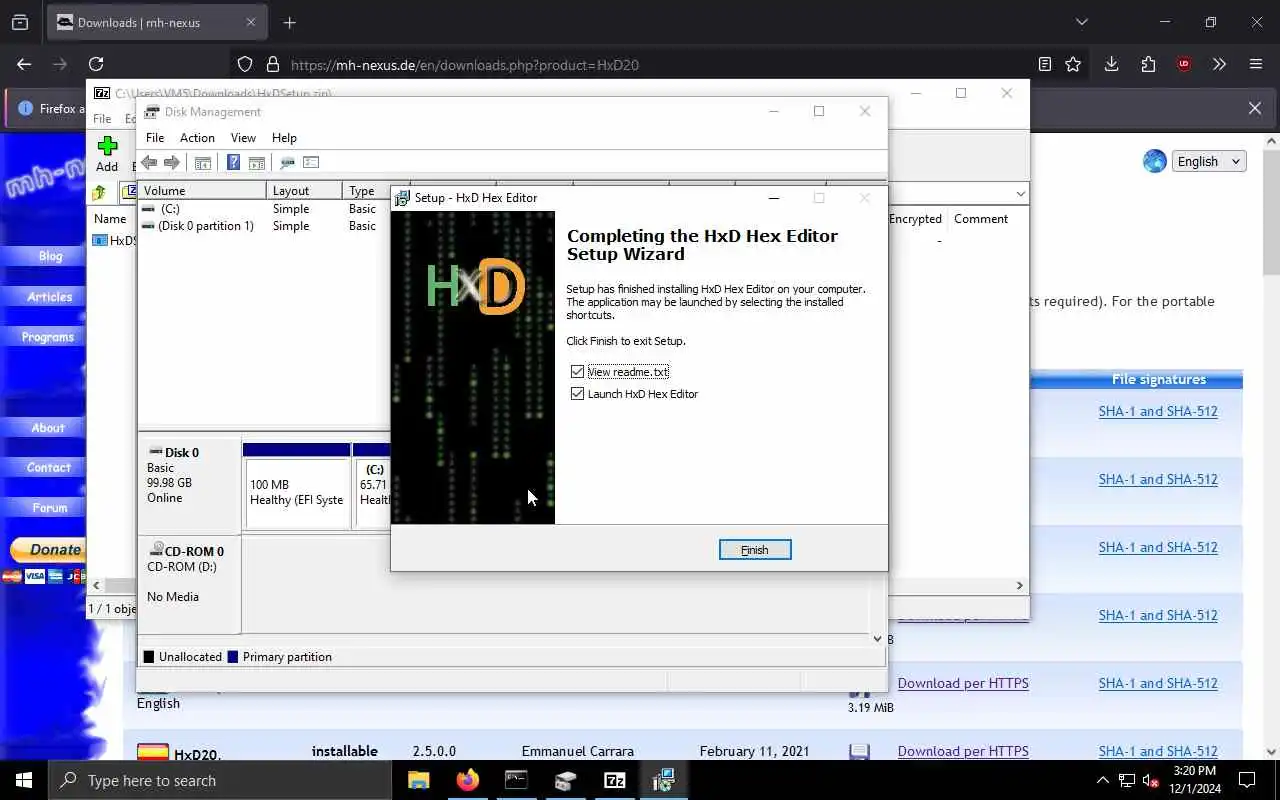Screen dimensions: 1280x800
Task: Click the Settings list icon in Disk Management toolbar
Action: [x=311, y=163]
